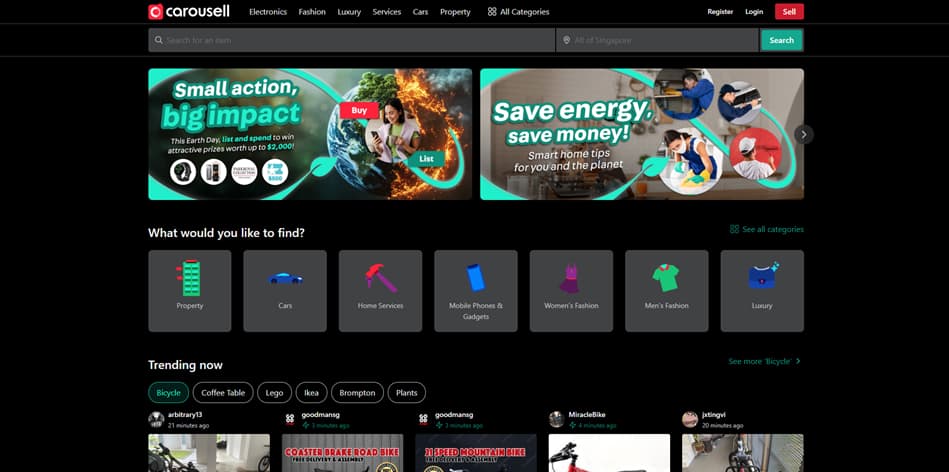
Task: Open Fashion menu
Action: (x=312, y=11)
